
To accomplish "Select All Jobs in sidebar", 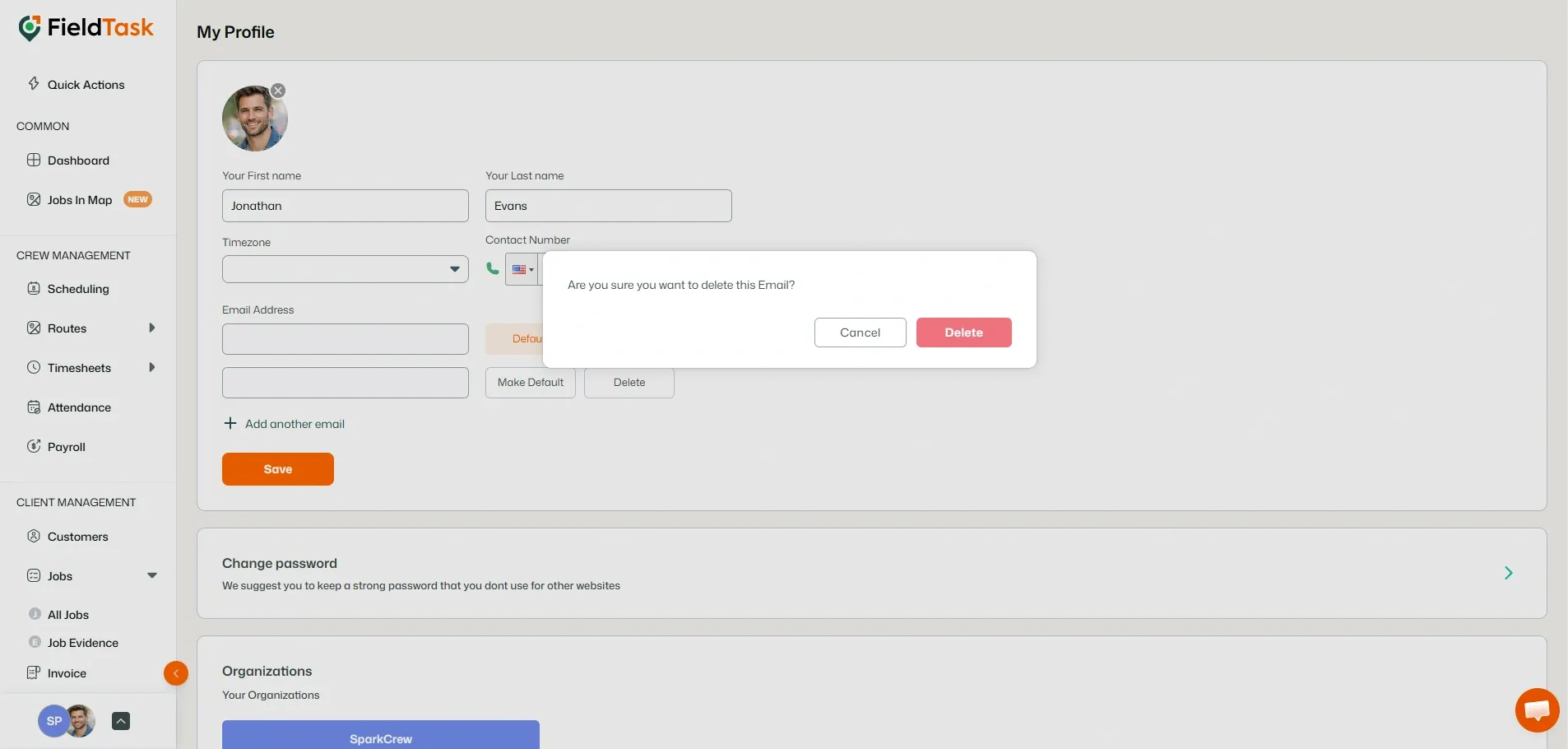I will pos(68,615).
